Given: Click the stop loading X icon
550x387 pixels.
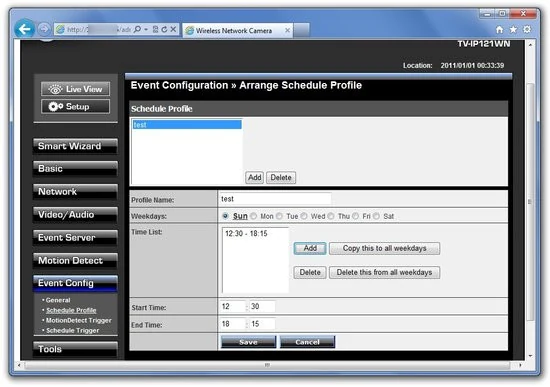Looking at the screenshot, I should (173, 29).
